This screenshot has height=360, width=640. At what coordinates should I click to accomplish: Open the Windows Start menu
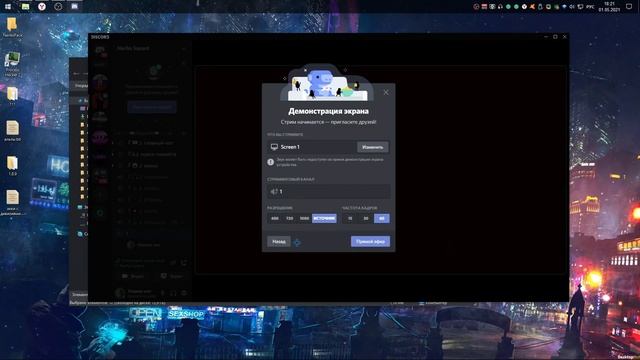[x=8, y=7]
